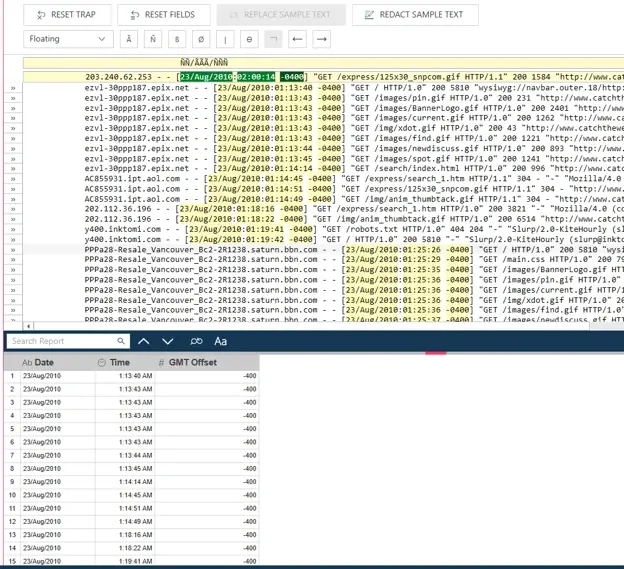Click line marker beside the 01:14:14 line

coord(13,169)
